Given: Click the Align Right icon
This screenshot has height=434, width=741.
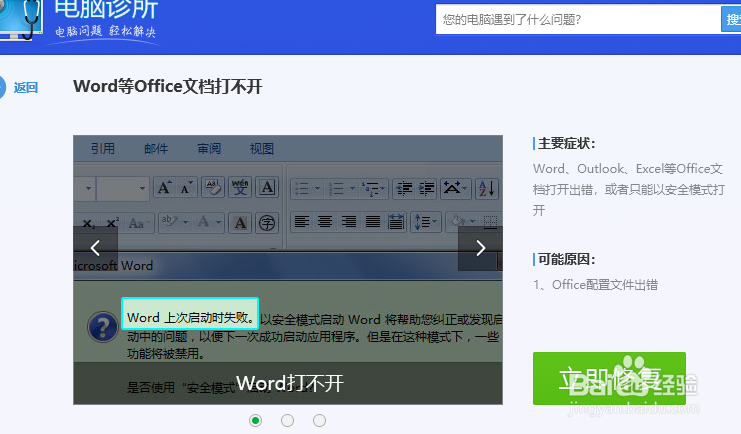Looking at the screenshot, I should pos(349,221).
